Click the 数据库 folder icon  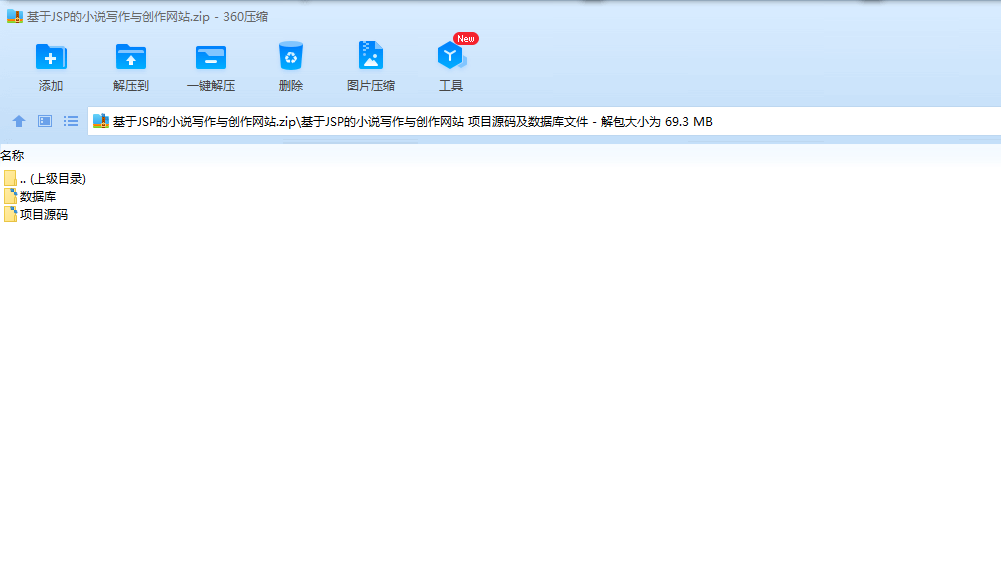tap(10, 196)
